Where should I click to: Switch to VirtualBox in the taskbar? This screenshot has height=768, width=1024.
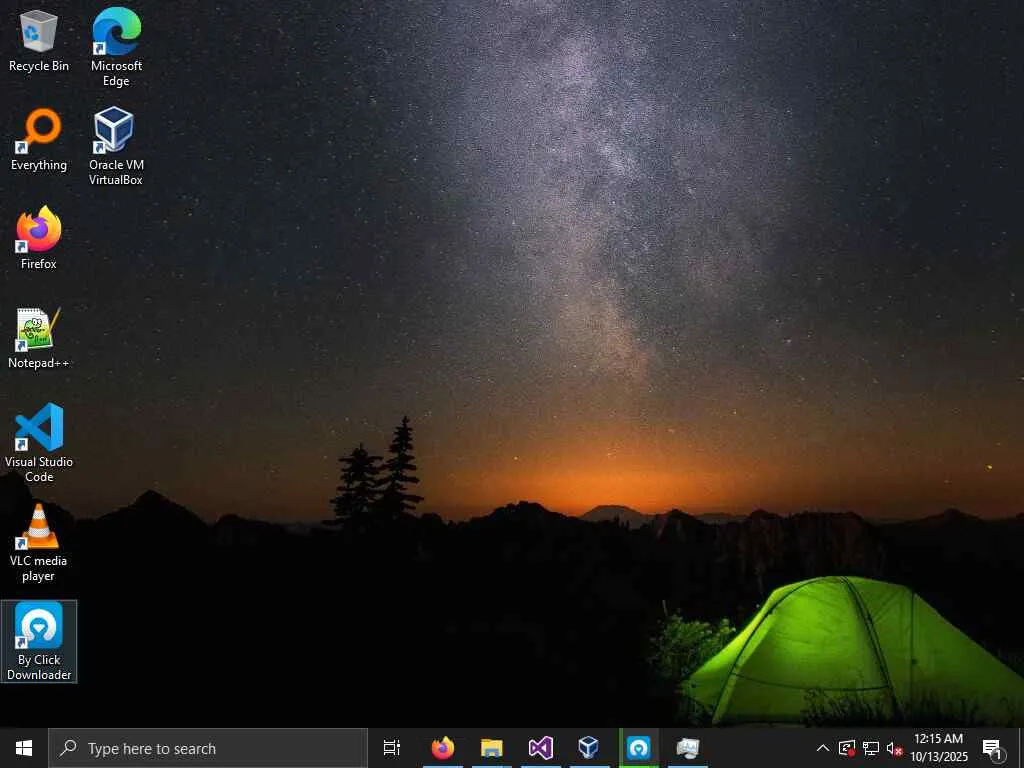point(589,748)
